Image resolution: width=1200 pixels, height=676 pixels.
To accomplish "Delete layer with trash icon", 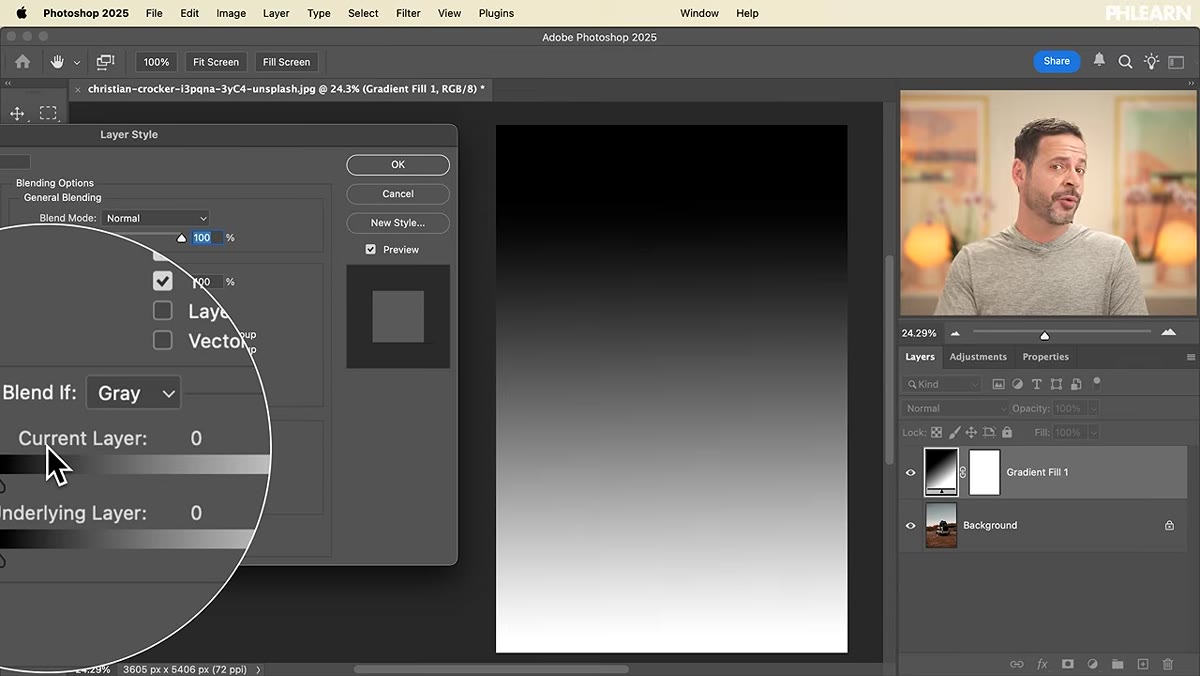I will (x=1168, y=664).
